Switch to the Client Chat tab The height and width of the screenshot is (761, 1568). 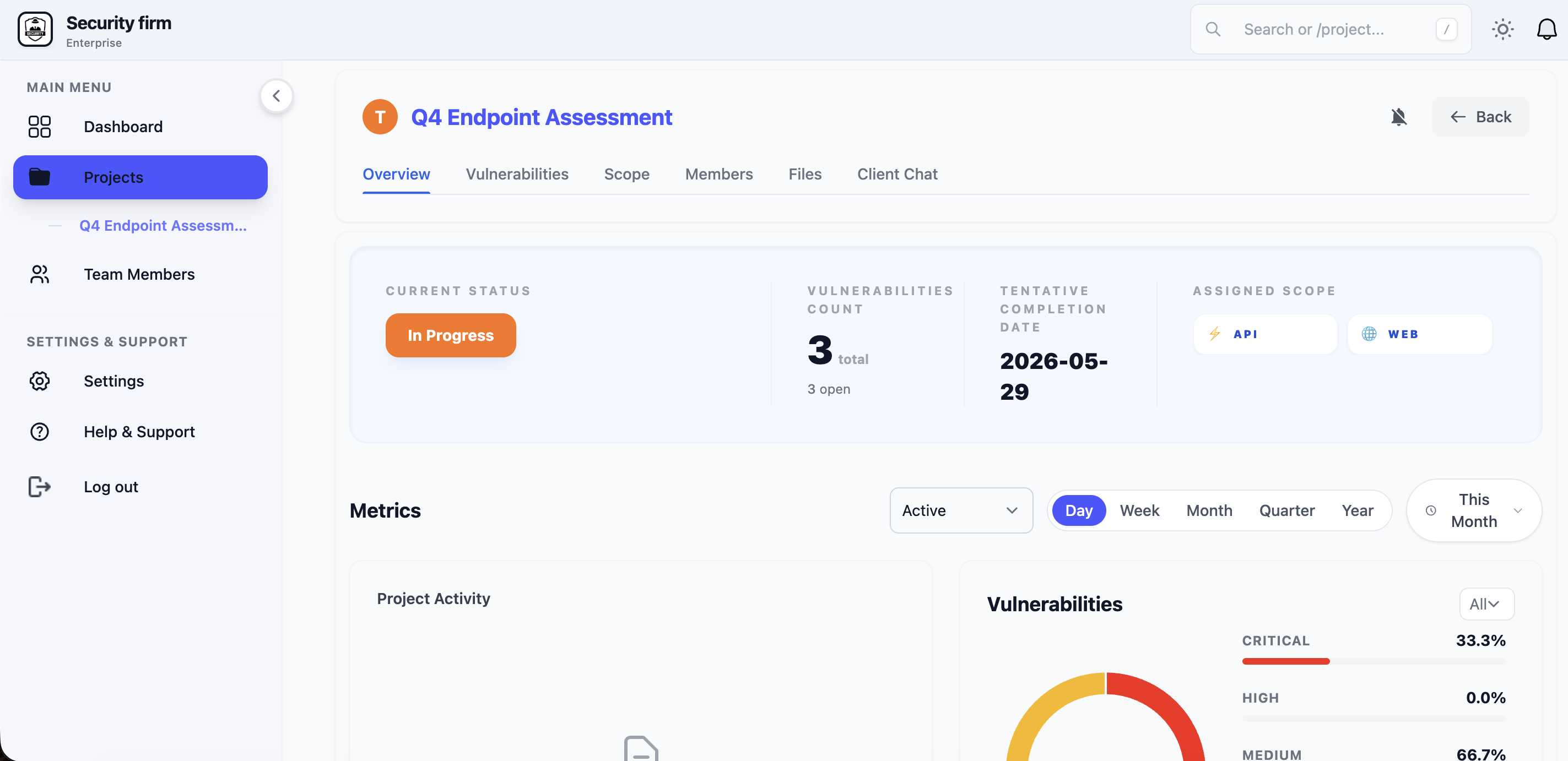pyautogui.click(x=897, y=175)
